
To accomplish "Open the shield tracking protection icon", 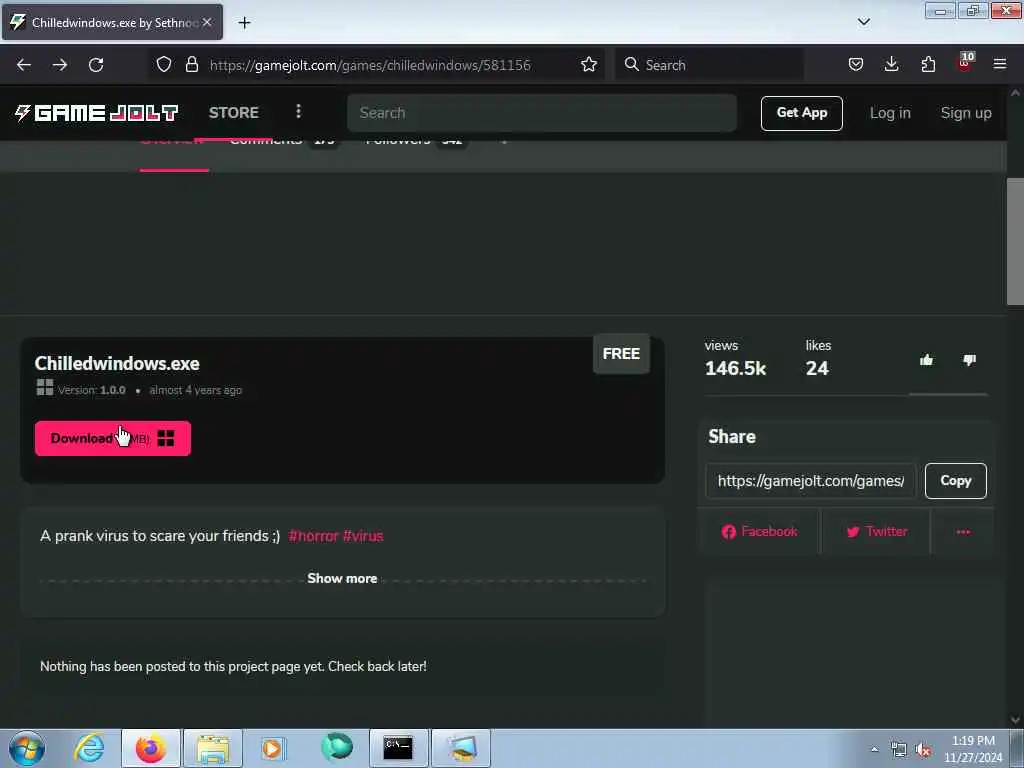I will (x=164, y=65).
